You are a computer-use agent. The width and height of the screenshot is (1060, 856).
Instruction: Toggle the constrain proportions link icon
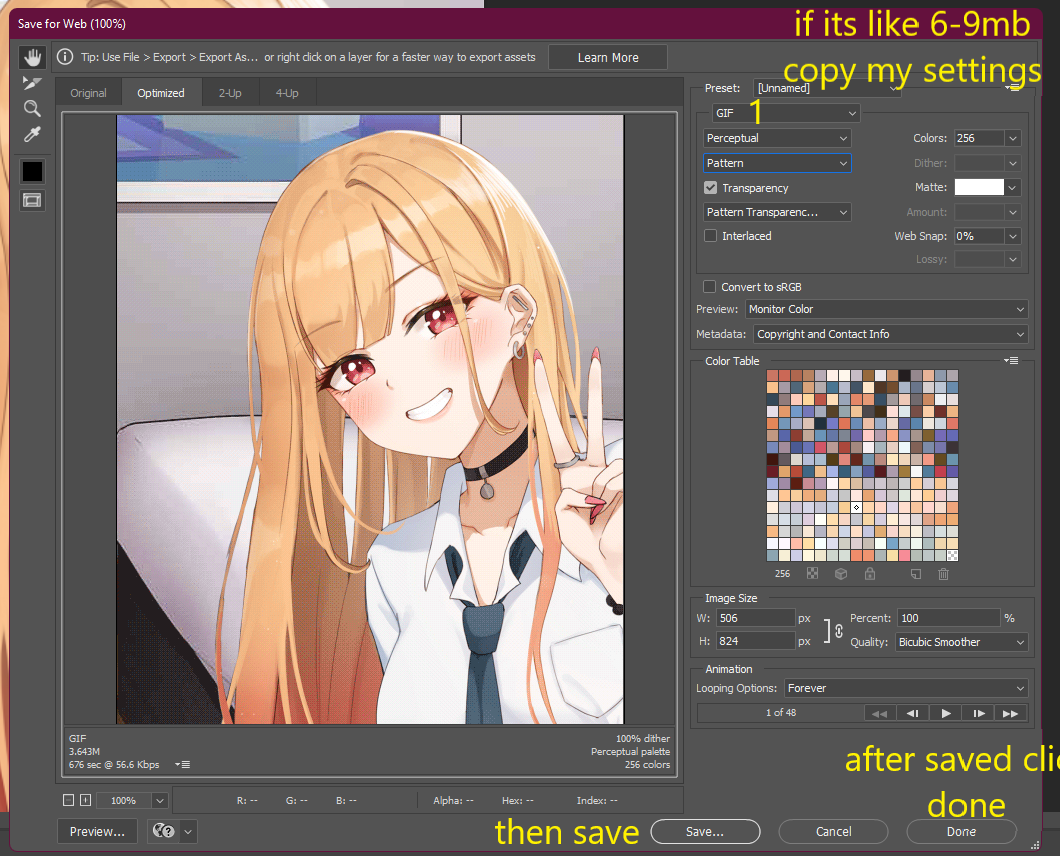pyautogui.click(x=839, y=630)
